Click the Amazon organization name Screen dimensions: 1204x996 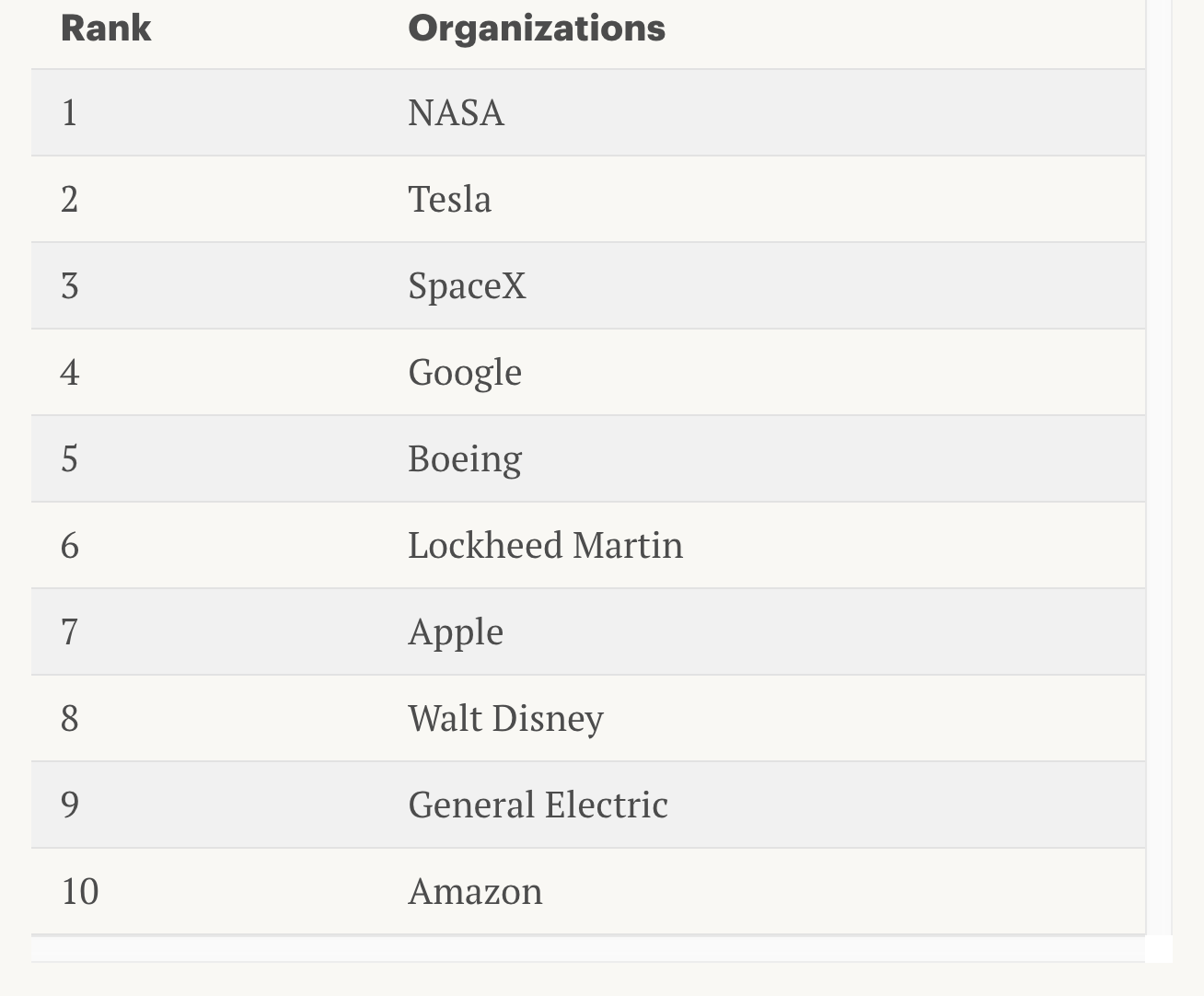pos(475,892)
